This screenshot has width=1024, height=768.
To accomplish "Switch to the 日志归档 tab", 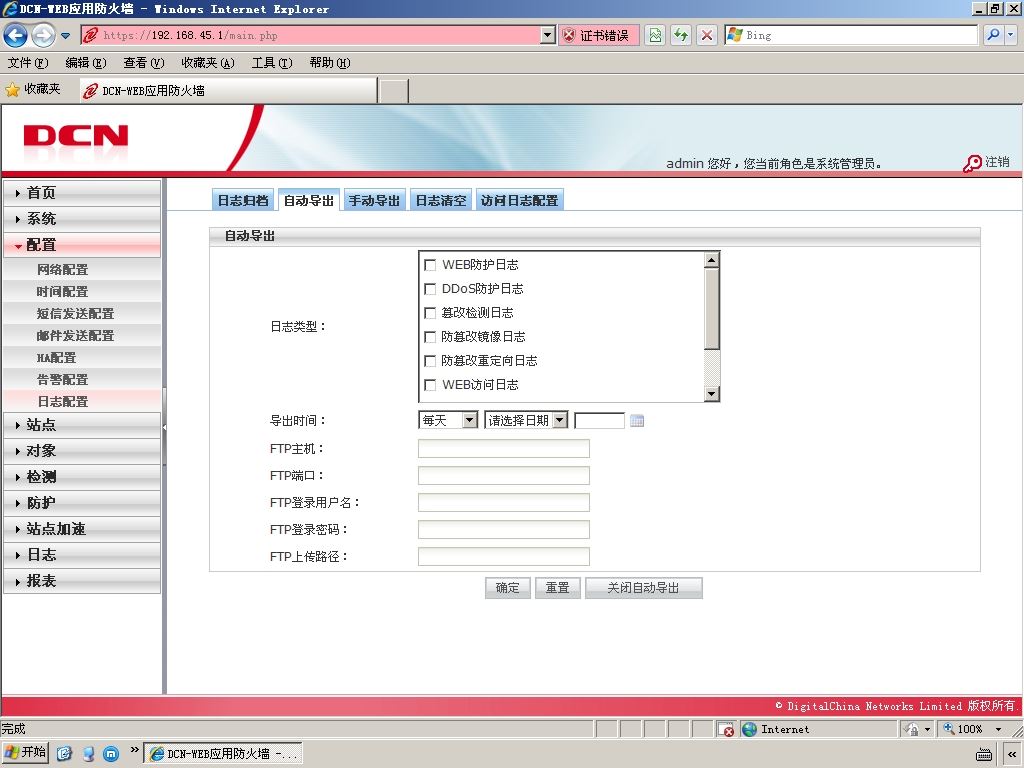I will (243, 200).
